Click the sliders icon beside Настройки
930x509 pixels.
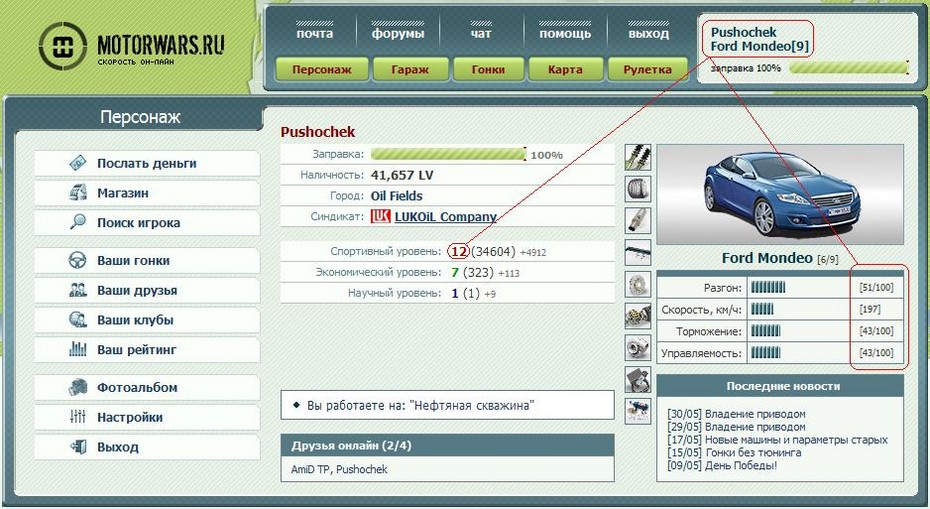tap(78, 417)
